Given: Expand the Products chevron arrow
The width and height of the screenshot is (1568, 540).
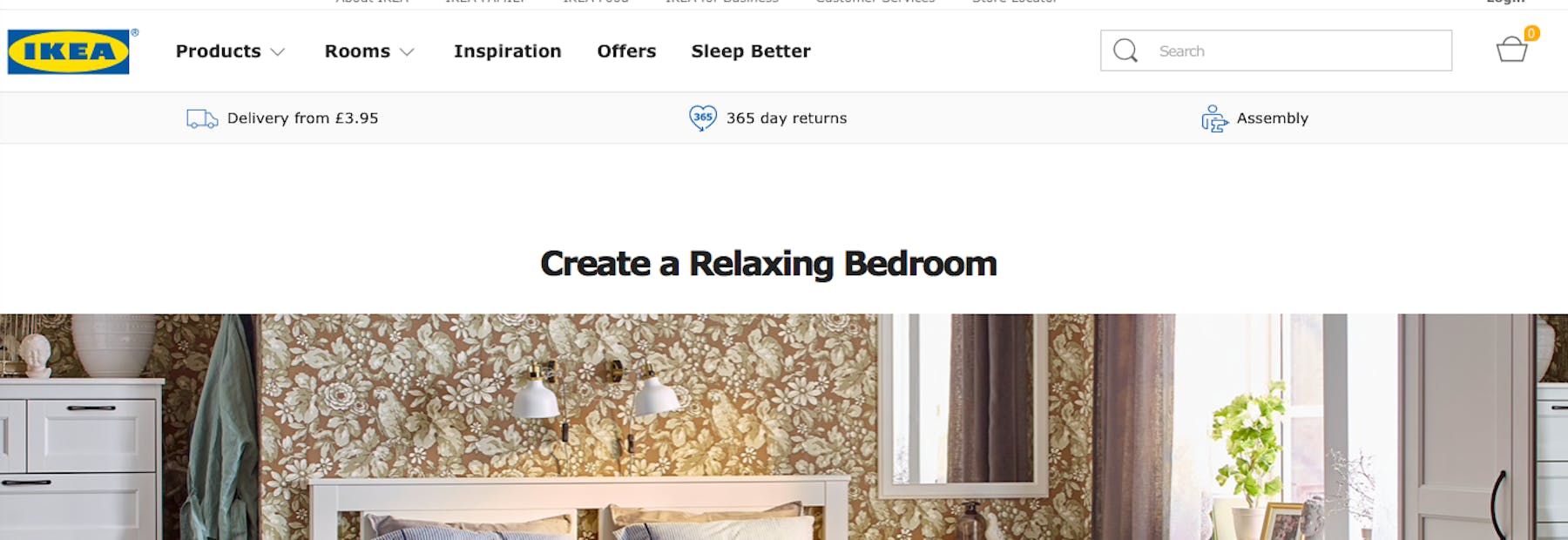Looking at the screenshot, I should click(x=278, y=52).
